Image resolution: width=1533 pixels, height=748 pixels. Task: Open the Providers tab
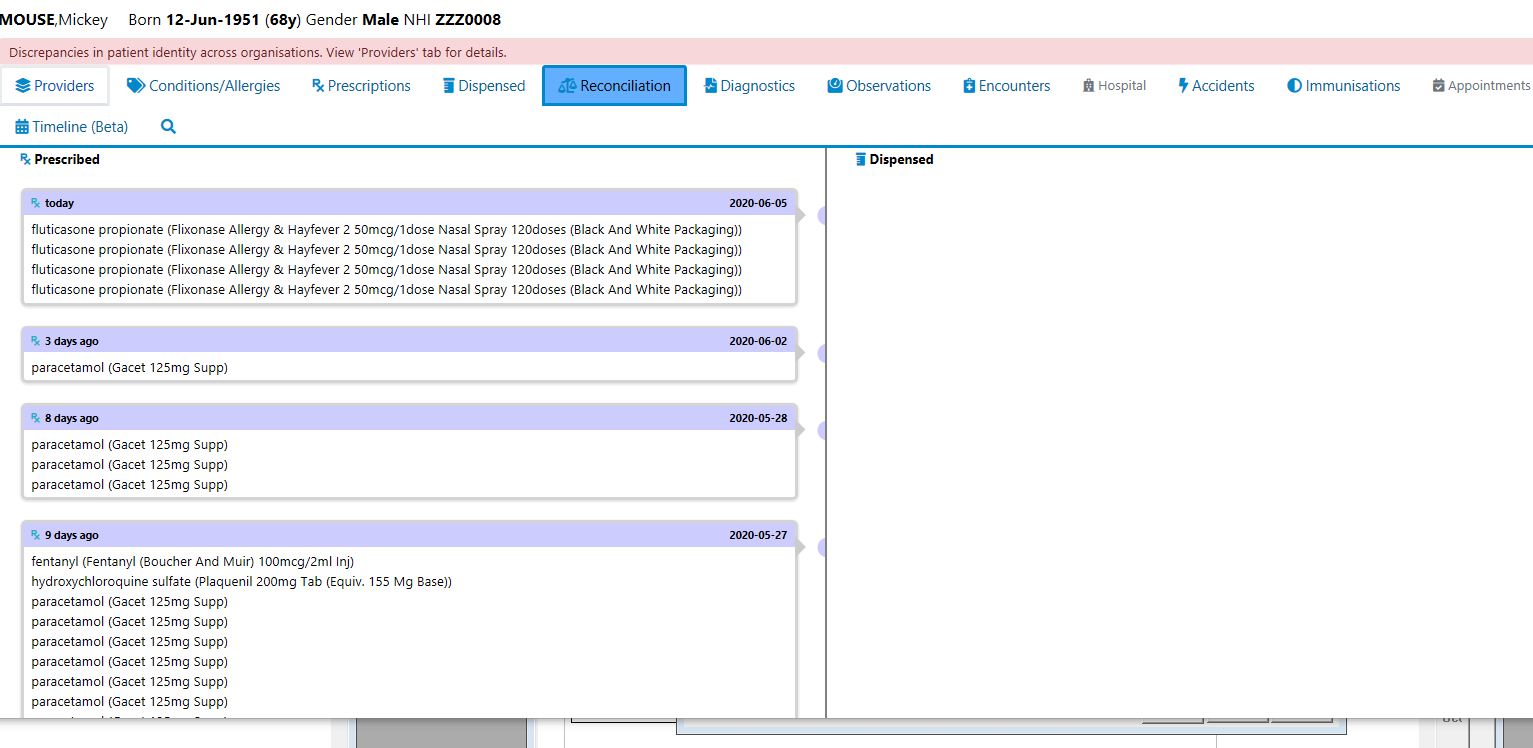55,86
